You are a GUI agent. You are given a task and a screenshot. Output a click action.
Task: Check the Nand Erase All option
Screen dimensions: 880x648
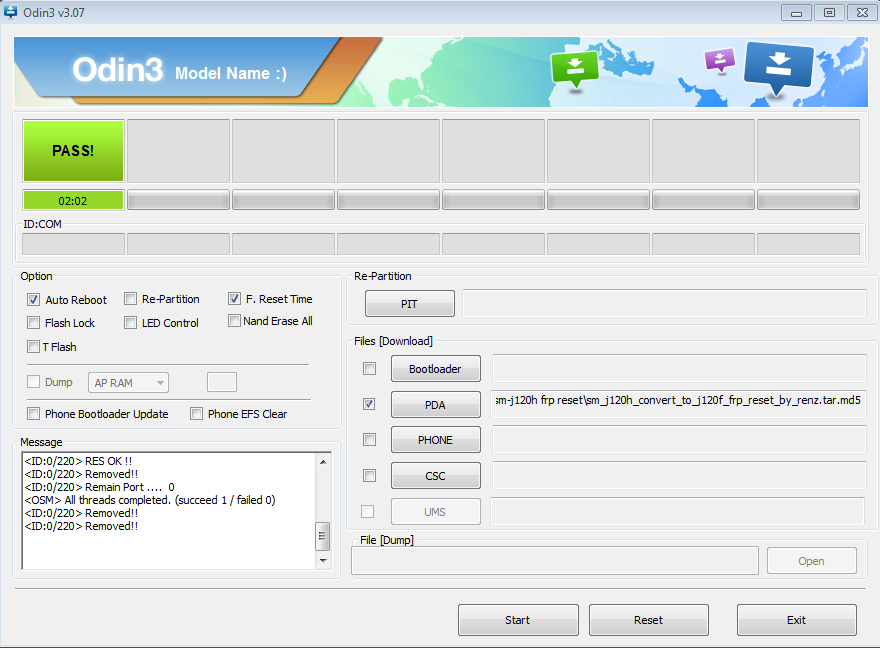[235, 321]
